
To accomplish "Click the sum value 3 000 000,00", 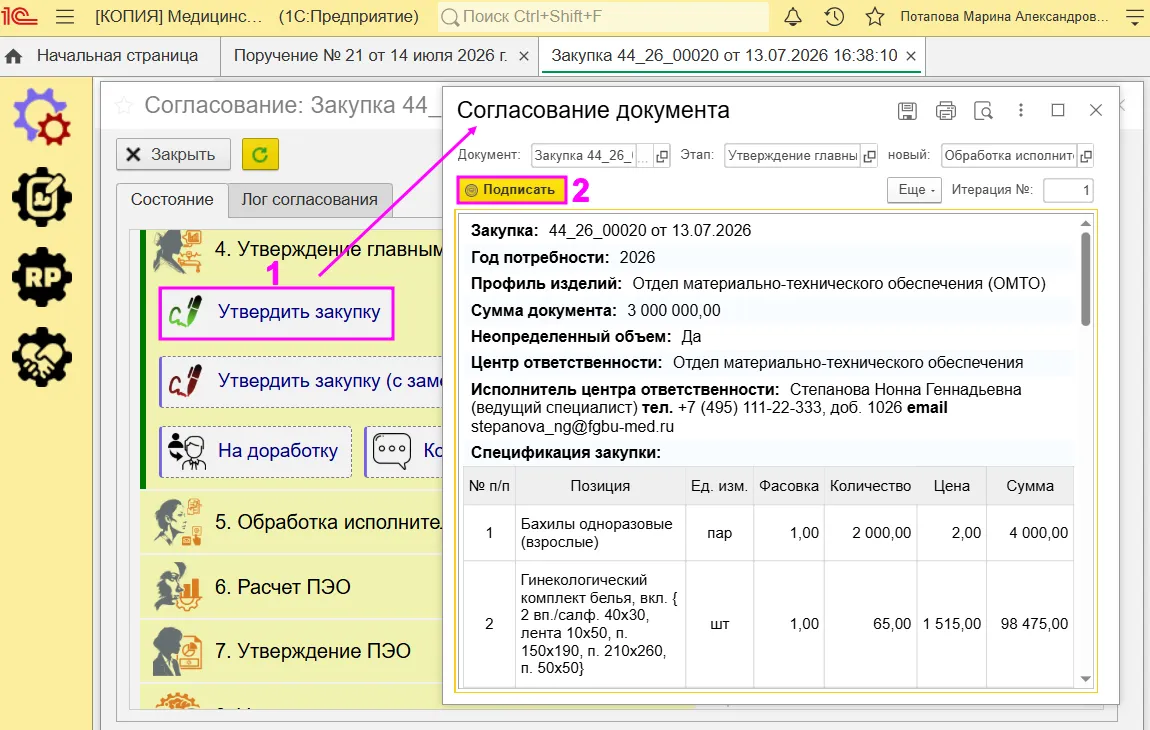I will click(673, 310).
